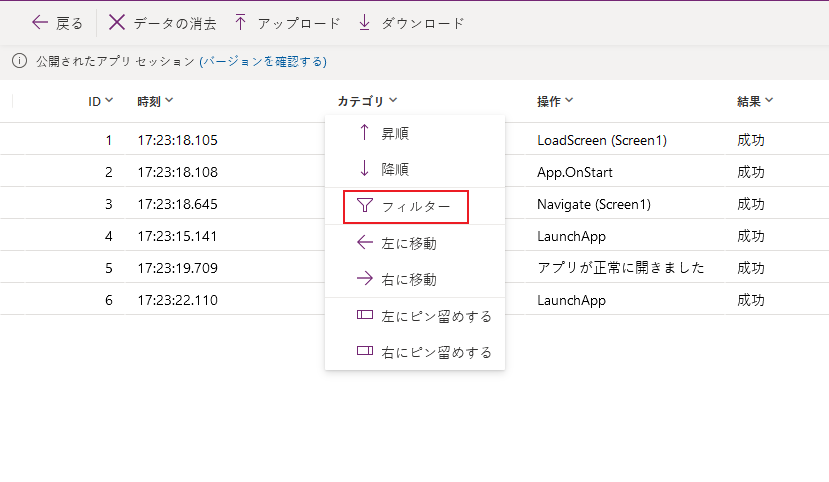Image resolution: width=829 pixels, height=482 pixels.
Task: Click the left arrow icon beside 左に移動
Action: pos(365,243)
